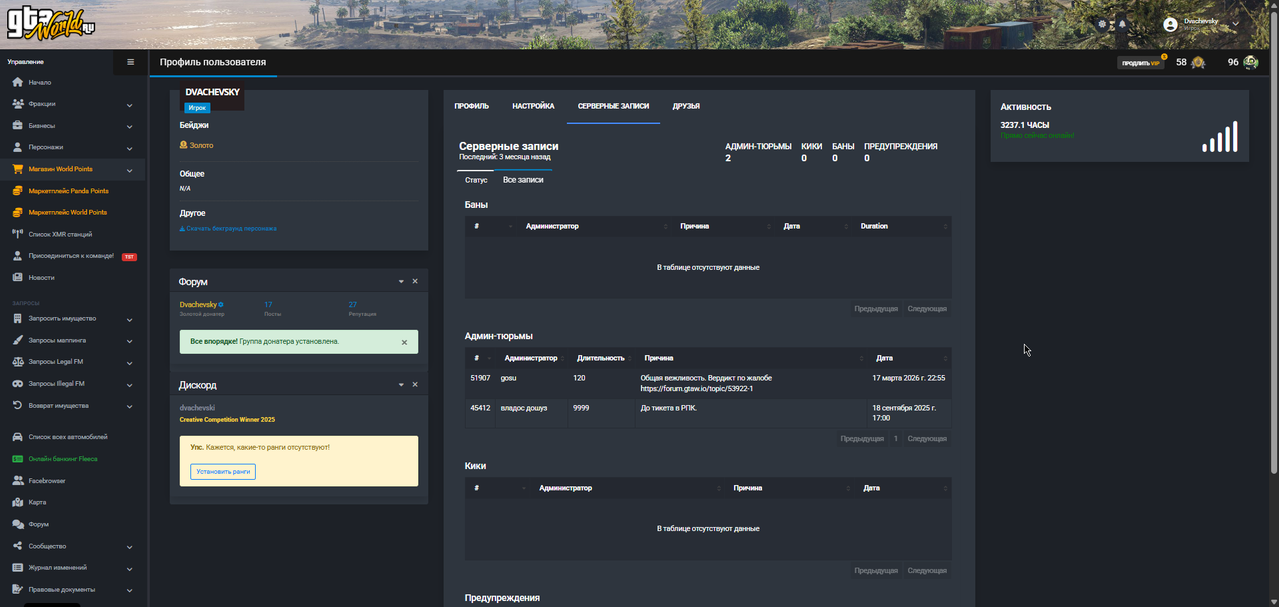Click the Персонажи person icon
This screenshot has height=607, width=1279.
pos(18,147)
